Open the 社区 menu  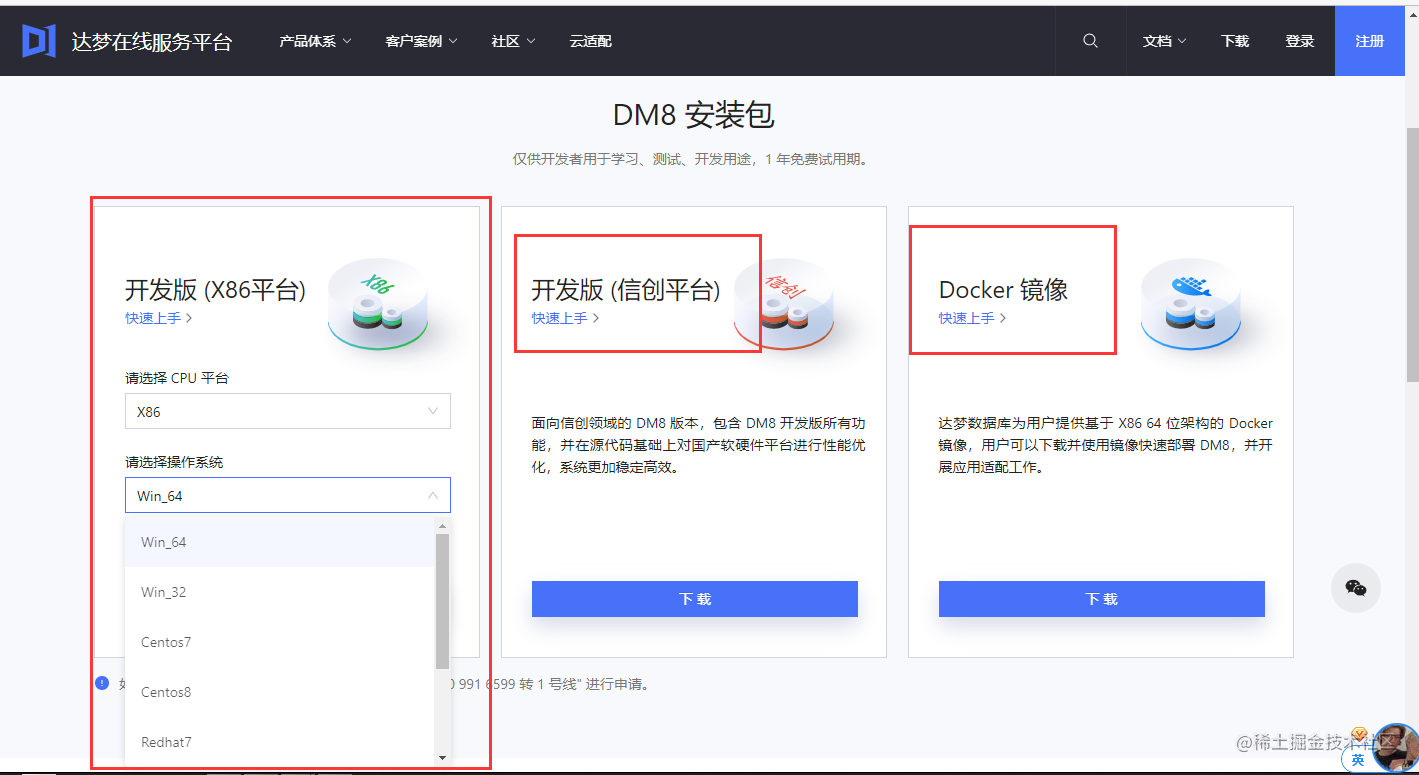coord(511,41)
